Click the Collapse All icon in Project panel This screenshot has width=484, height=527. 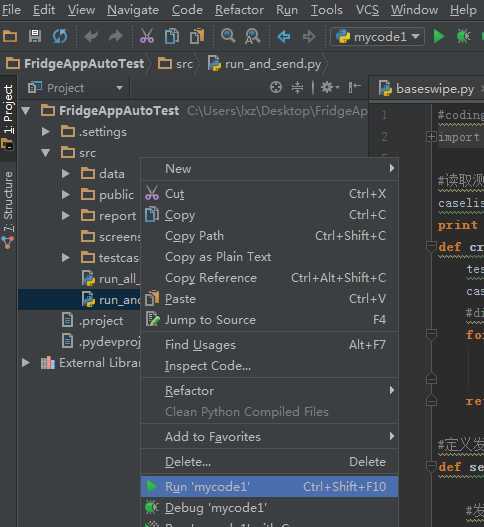coord(297,88)
